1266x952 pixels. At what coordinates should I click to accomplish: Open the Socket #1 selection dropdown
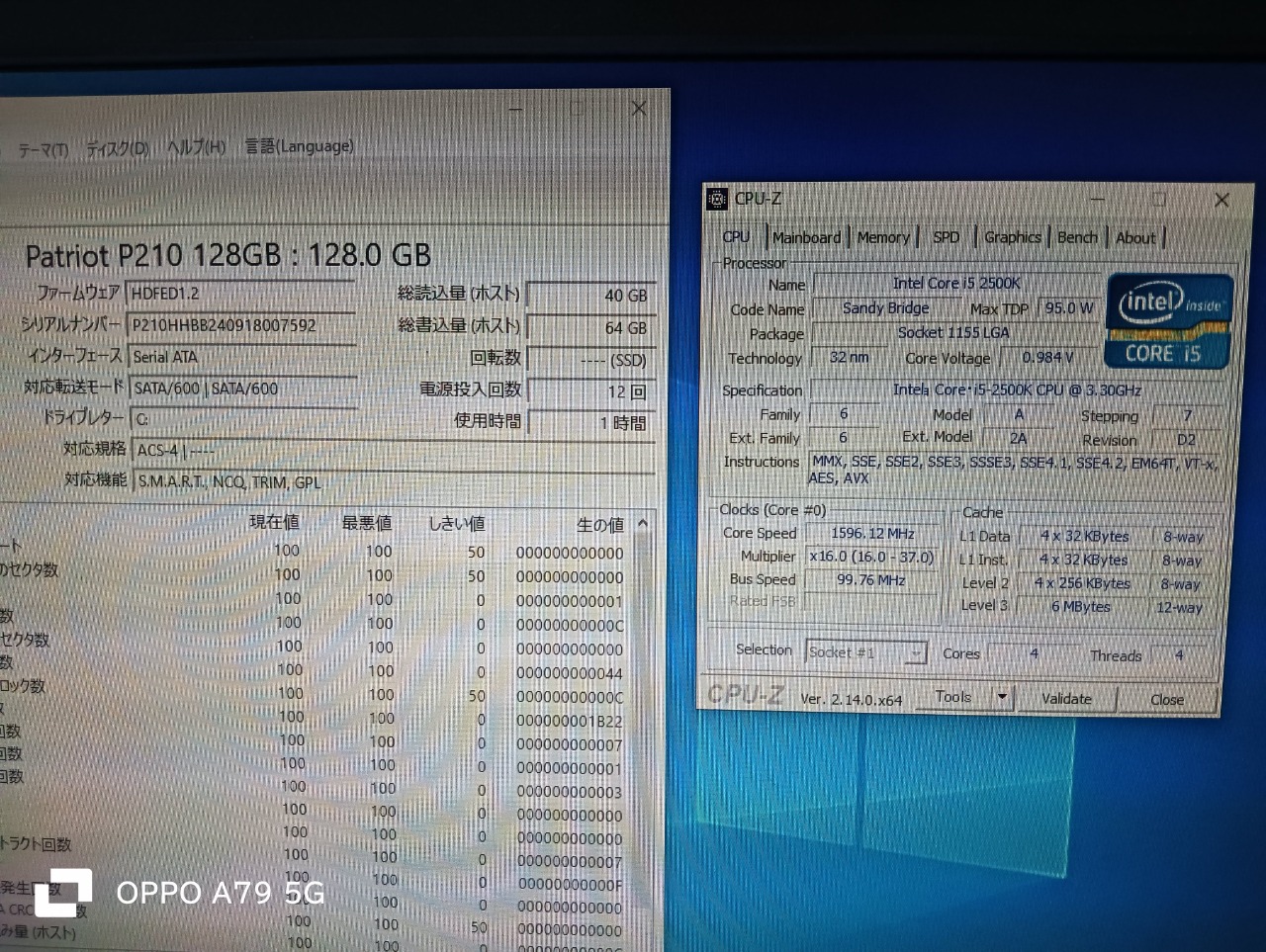[x=865, y=652]
